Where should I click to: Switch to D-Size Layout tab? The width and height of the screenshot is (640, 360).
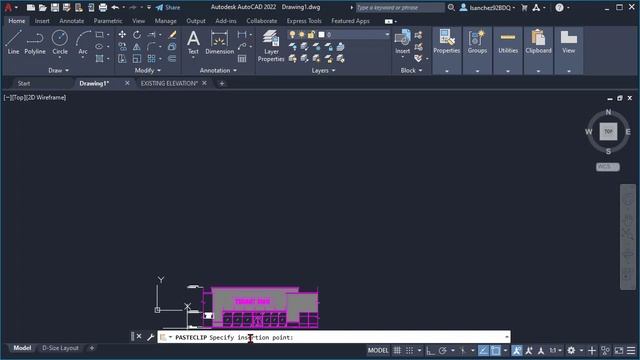60,348
